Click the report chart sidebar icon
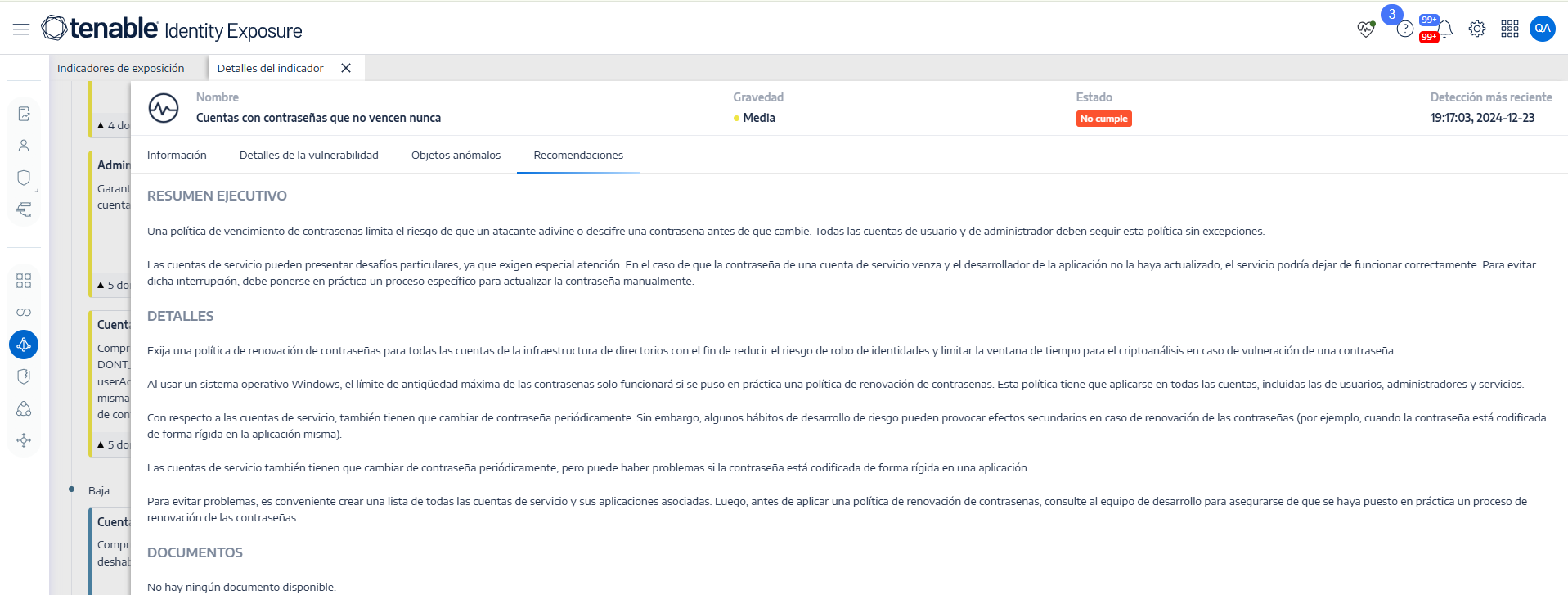 tap(24, 114)
